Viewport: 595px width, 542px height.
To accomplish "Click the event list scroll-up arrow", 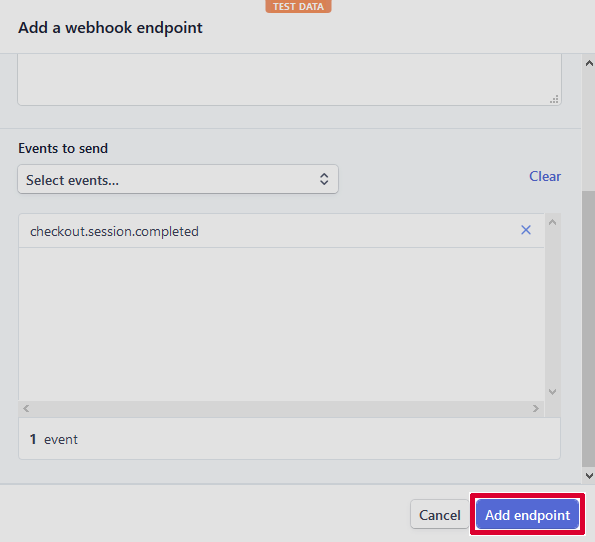I will pyautogui.click(x=552, y=222).
